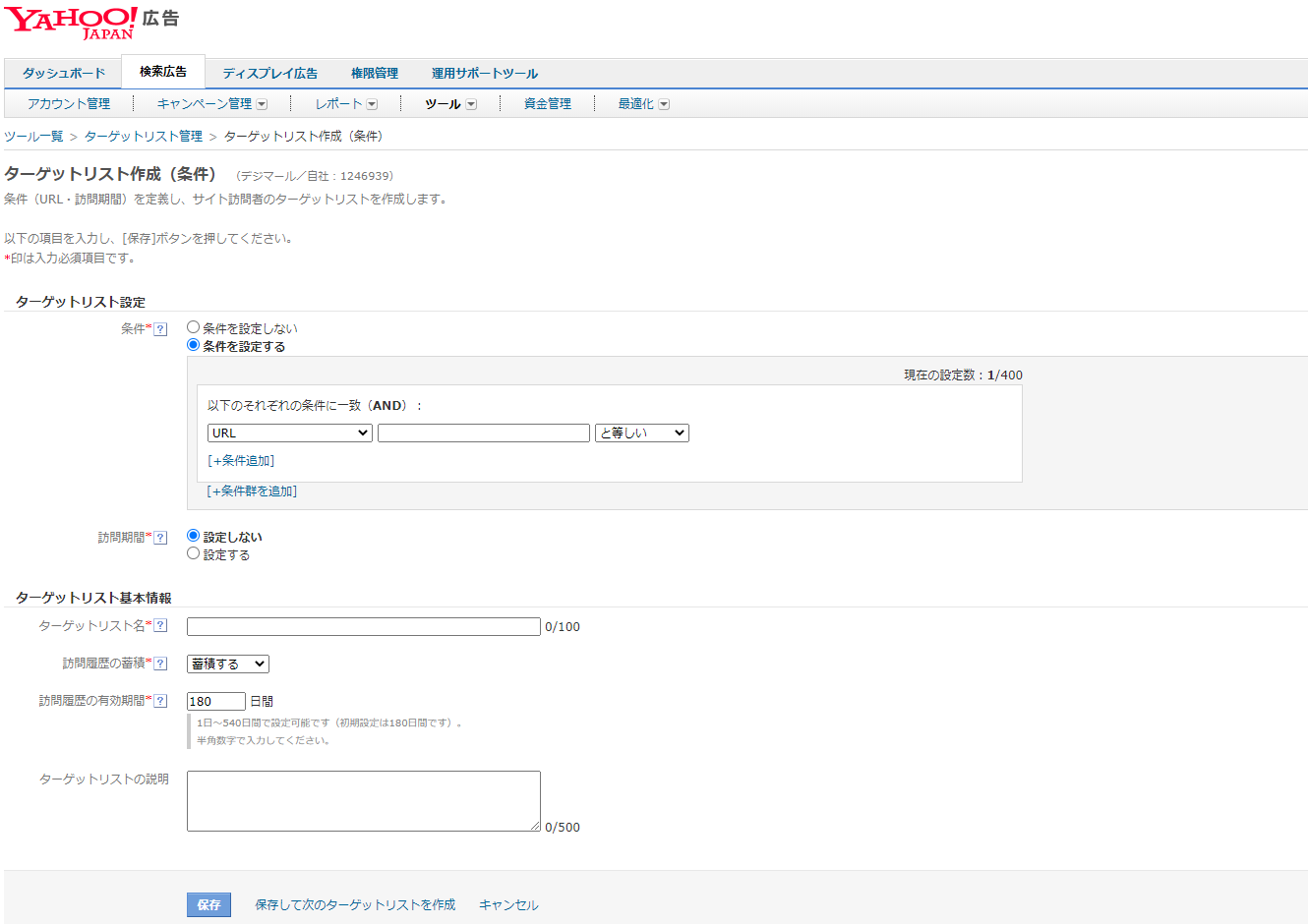
Task: Click the [+条件群を追加] link
Action: 252,491
